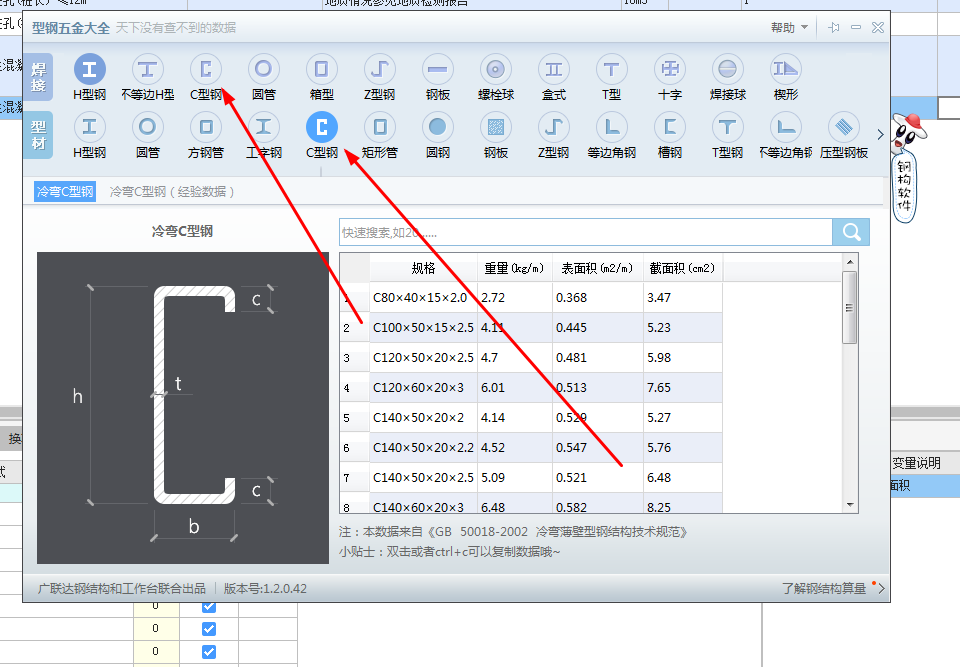Click the 规格 column header
960x667 pixels.
423,268
